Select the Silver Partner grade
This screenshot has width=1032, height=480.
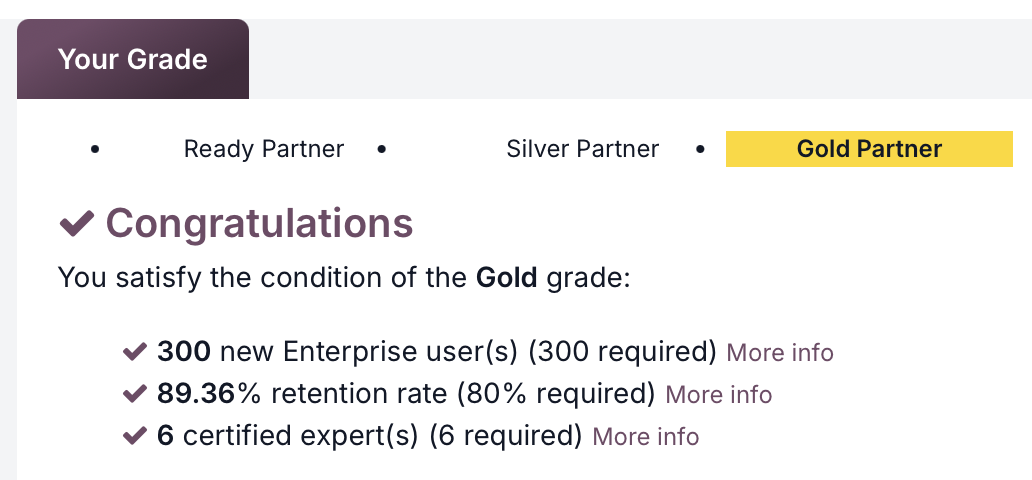coord(582,149)
